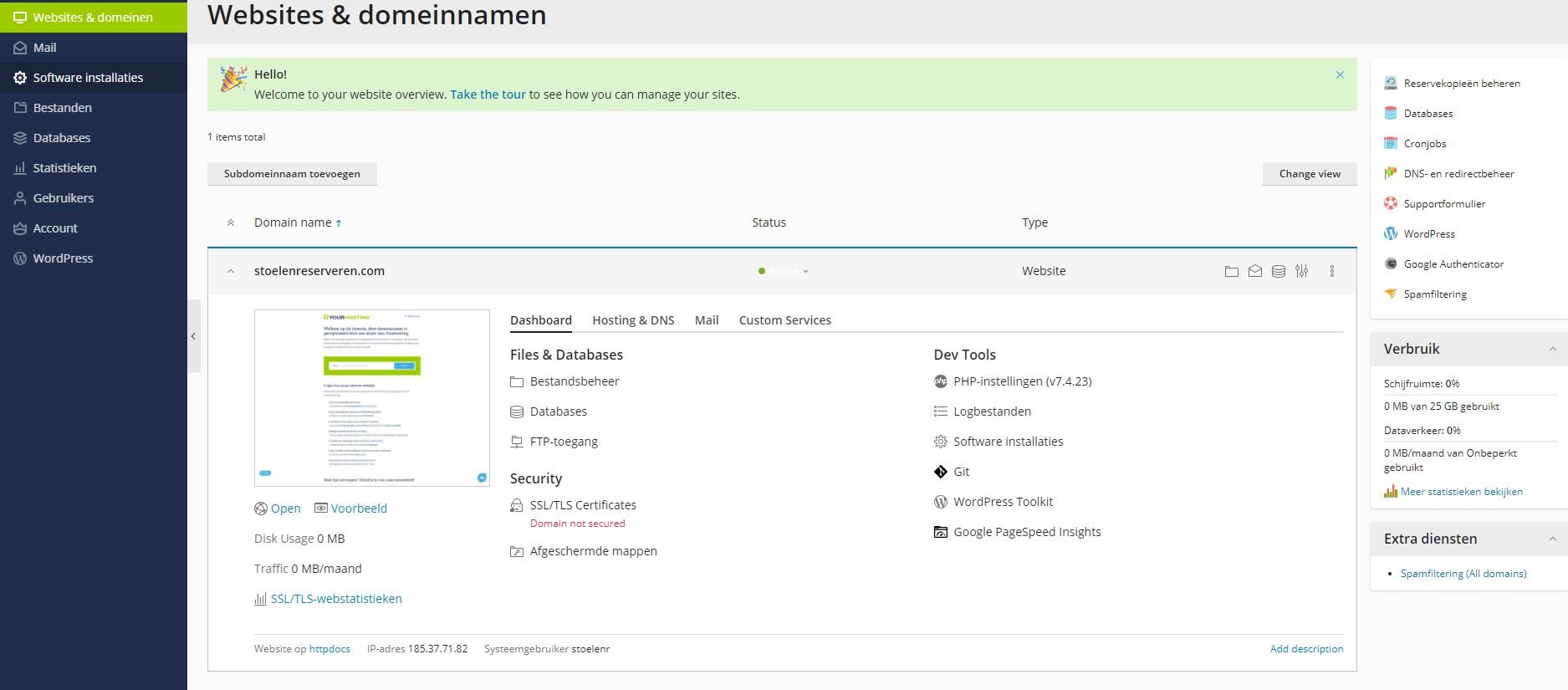
Task: Click Subdomeinnaam toevoegen button
Action: pyautogui.click(x=292, y=174)
